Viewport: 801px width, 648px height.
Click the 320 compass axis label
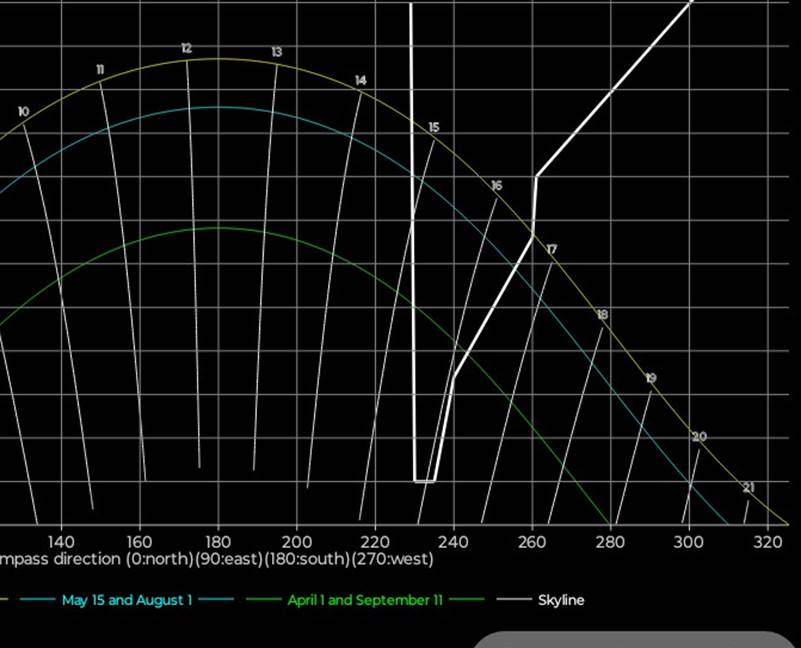[x=768, y=542]
